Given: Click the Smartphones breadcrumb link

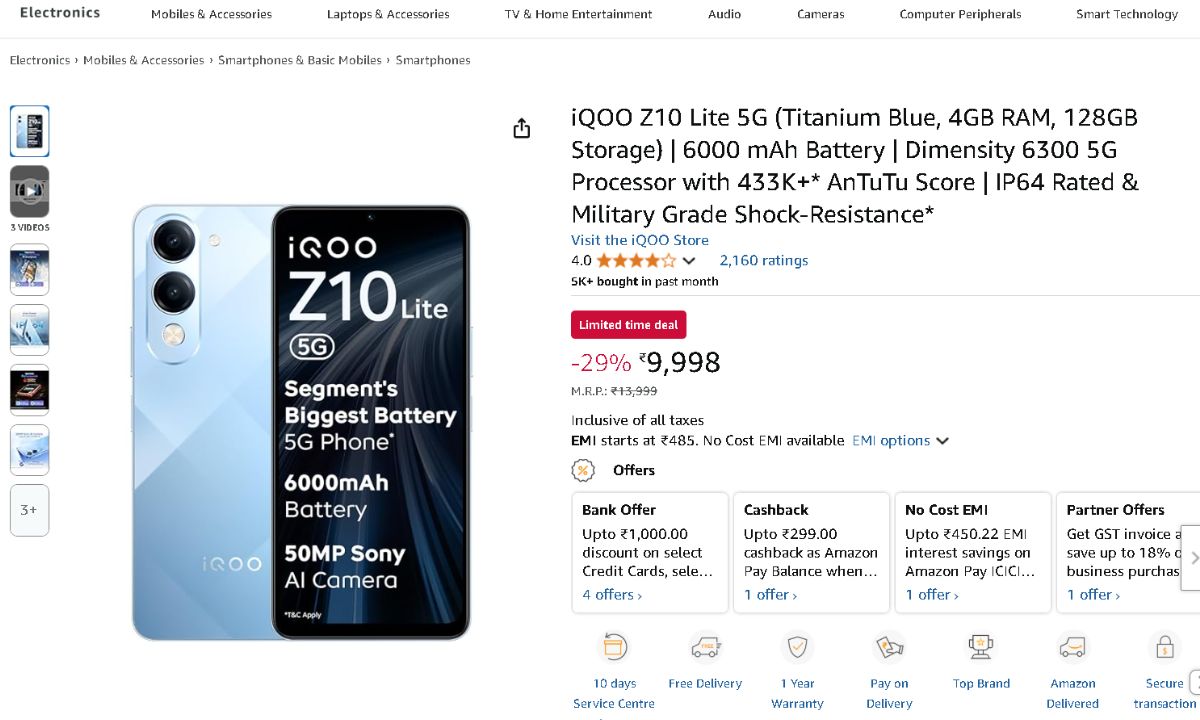Looking at the screenshot, I should click(x=433, y=60).
